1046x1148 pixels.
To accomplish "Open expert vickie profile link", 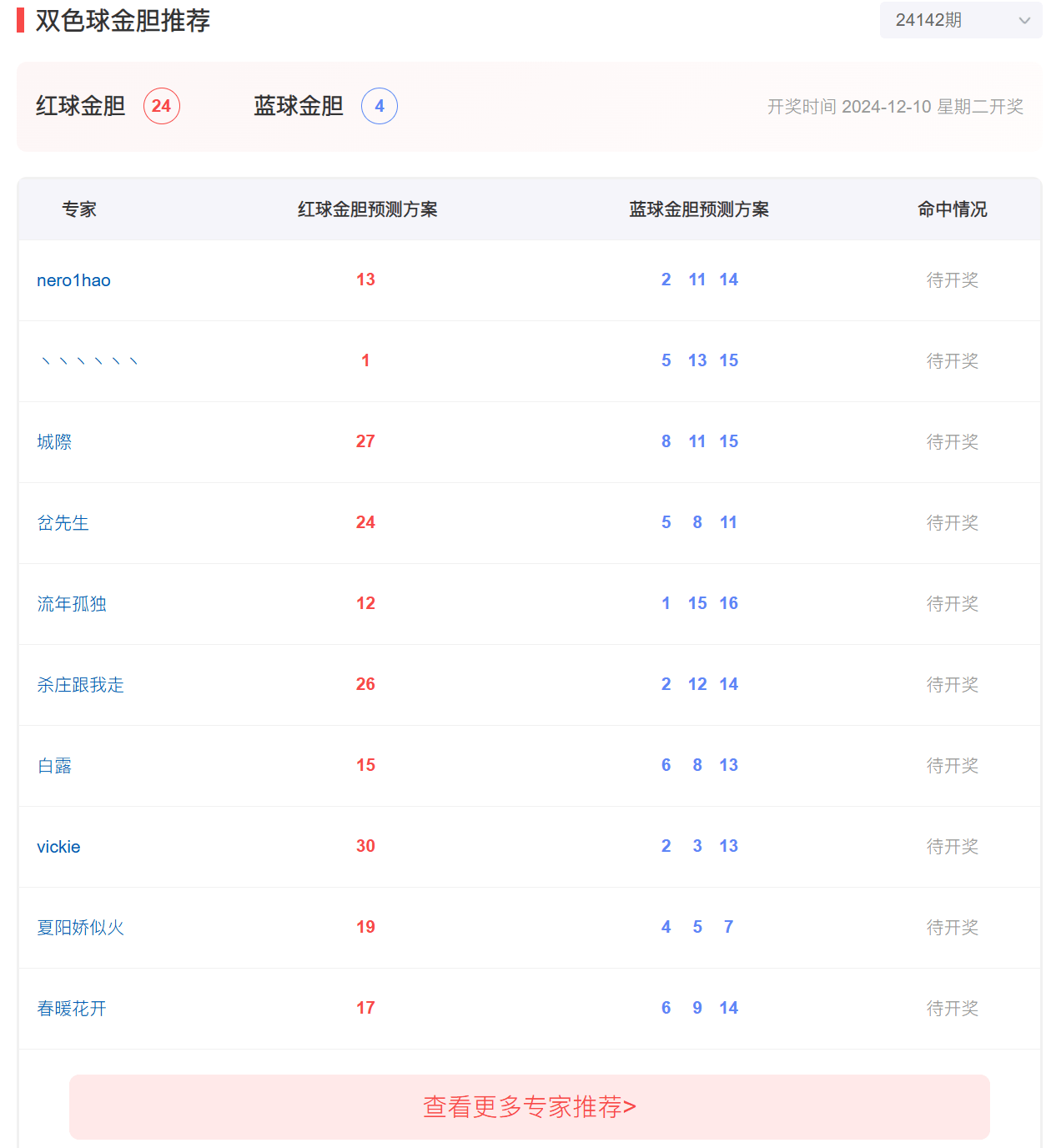I will coord(58,847).
